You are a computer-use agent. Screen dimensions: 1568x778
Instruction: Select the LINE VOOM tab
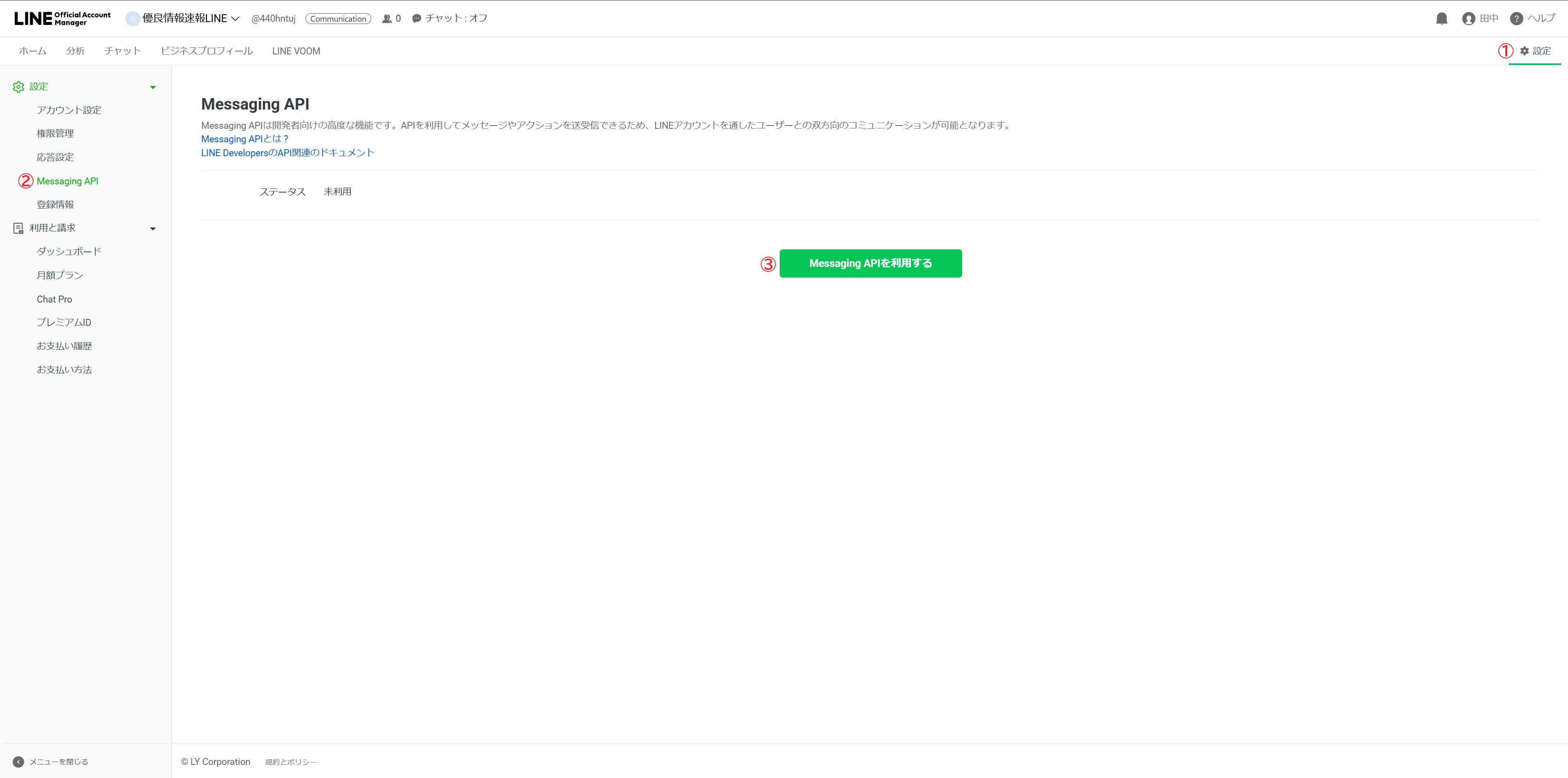(296, 51)
